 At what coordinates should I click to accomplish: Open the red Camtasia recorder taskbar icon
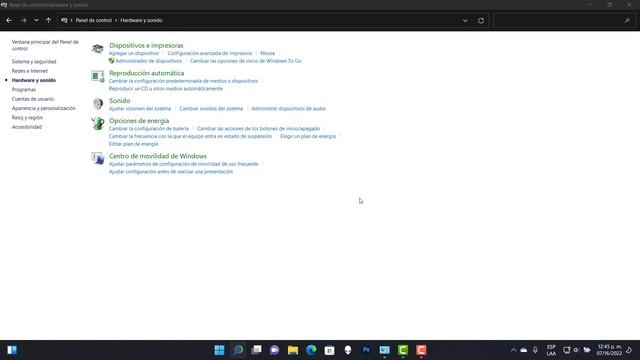tap(421, 350)
